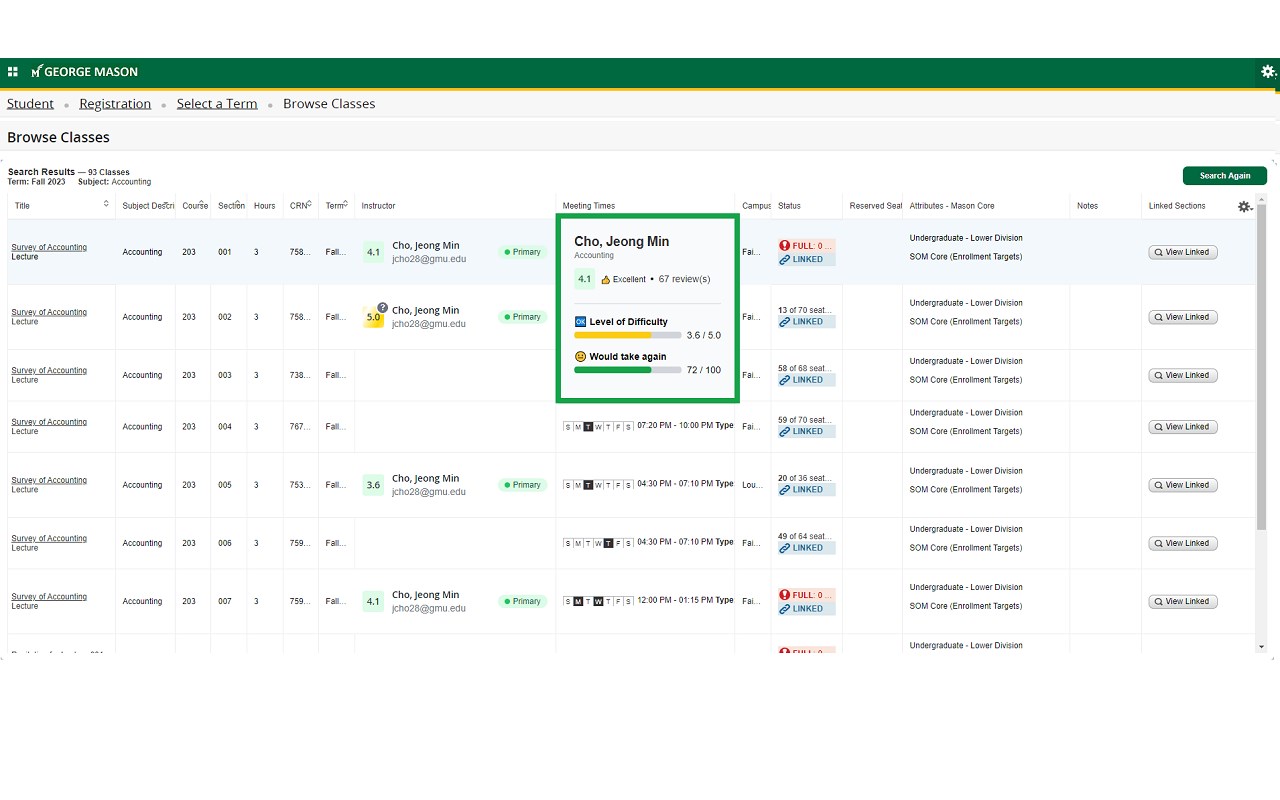Image resolution: width=1280 pixels, height=800 pixels.
Task: Open the settings gear in the green header
Action: 1268,72
